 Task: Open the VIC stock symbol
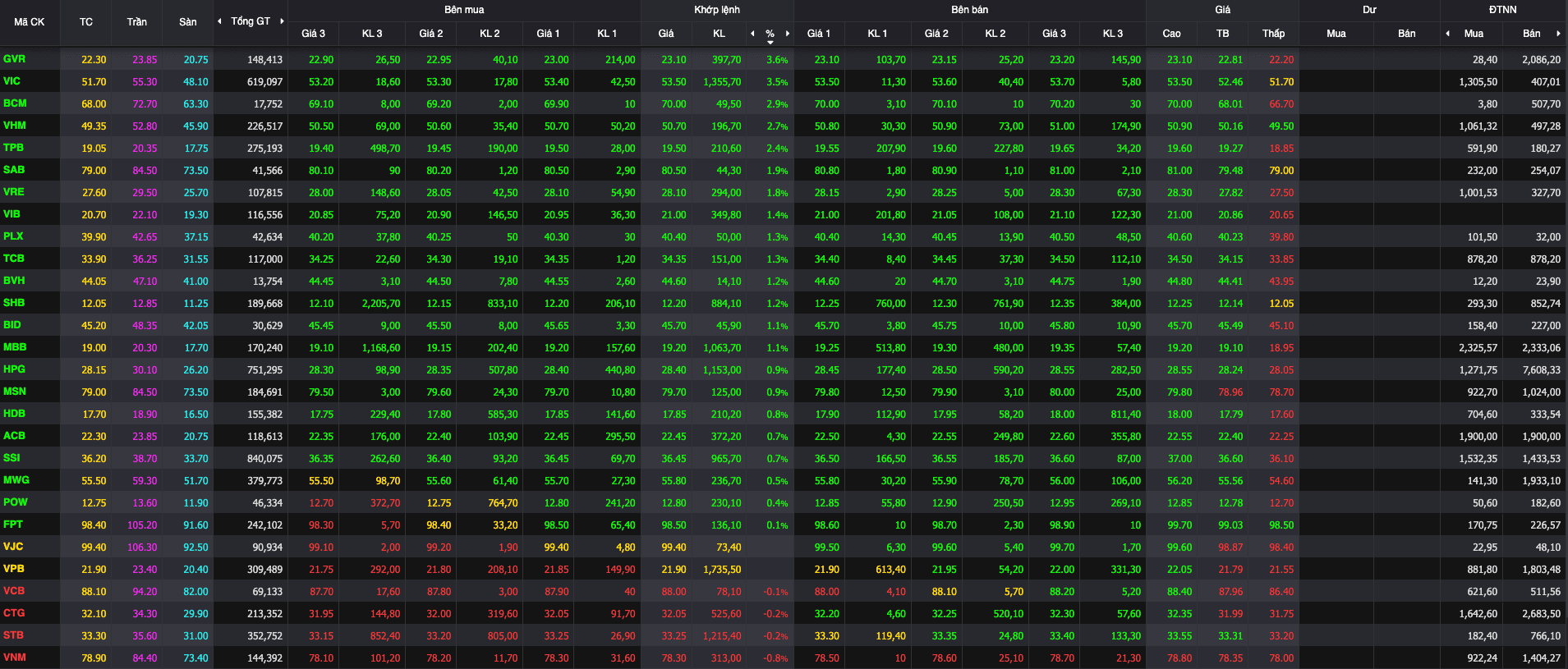coord(12,81)
